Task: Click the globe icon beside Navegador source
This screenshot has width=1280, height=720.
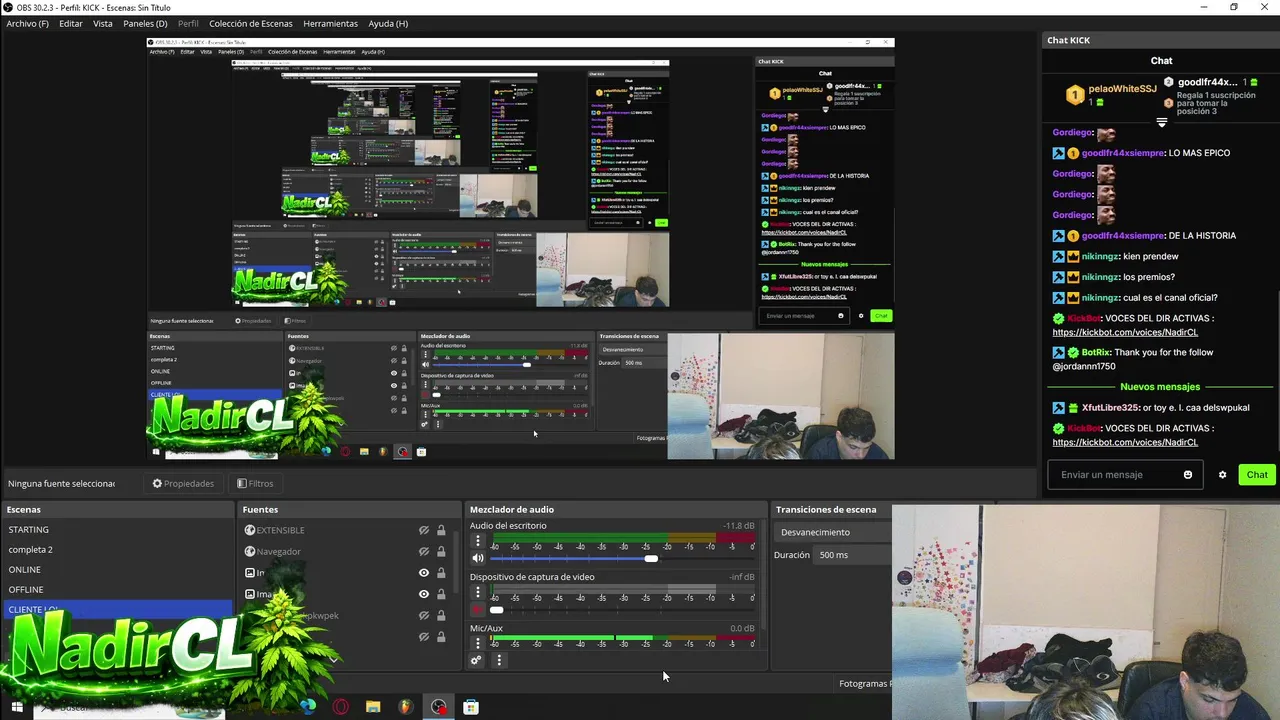Action: 250,551
